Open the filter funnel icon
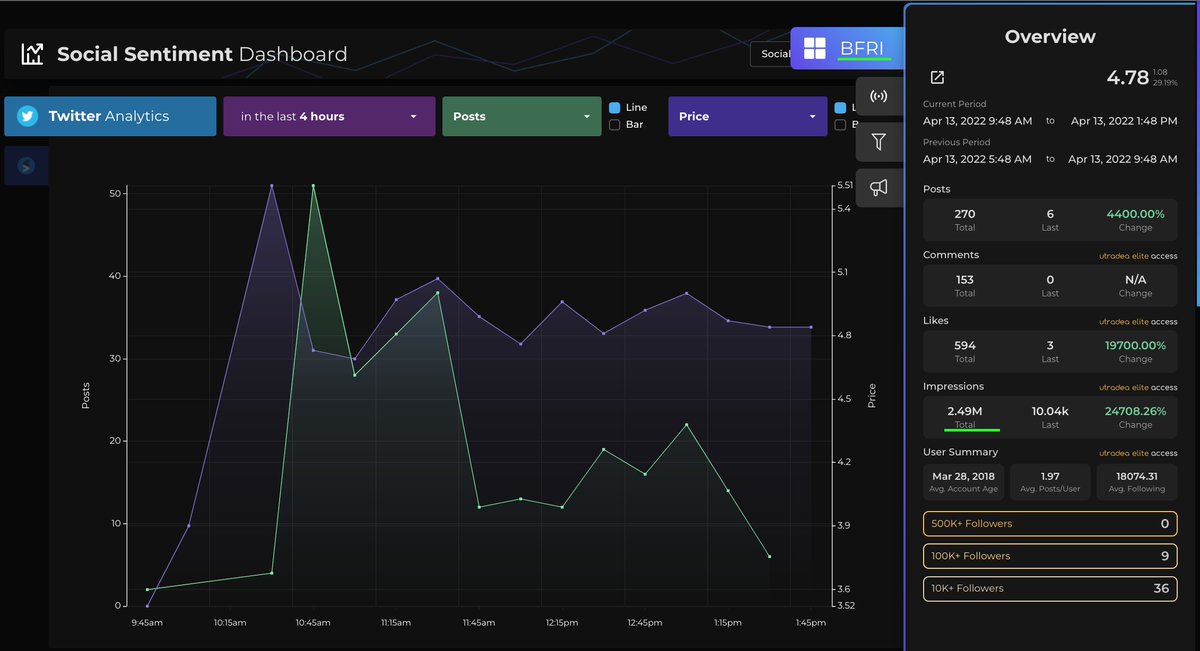This screenshot has width=1200, height=651. [x=879, y=142]
